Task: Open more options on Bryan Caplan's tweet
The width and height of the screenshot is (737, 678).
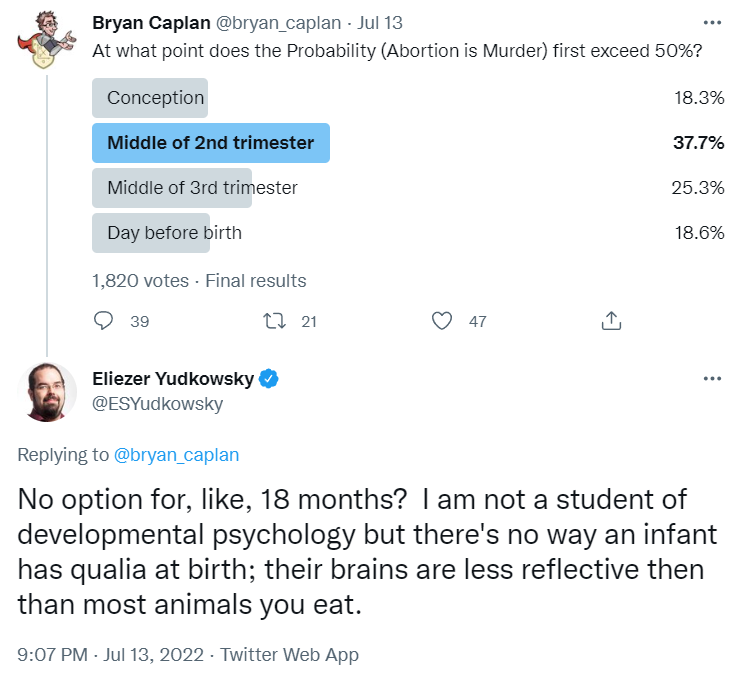Action: point(712,22)
